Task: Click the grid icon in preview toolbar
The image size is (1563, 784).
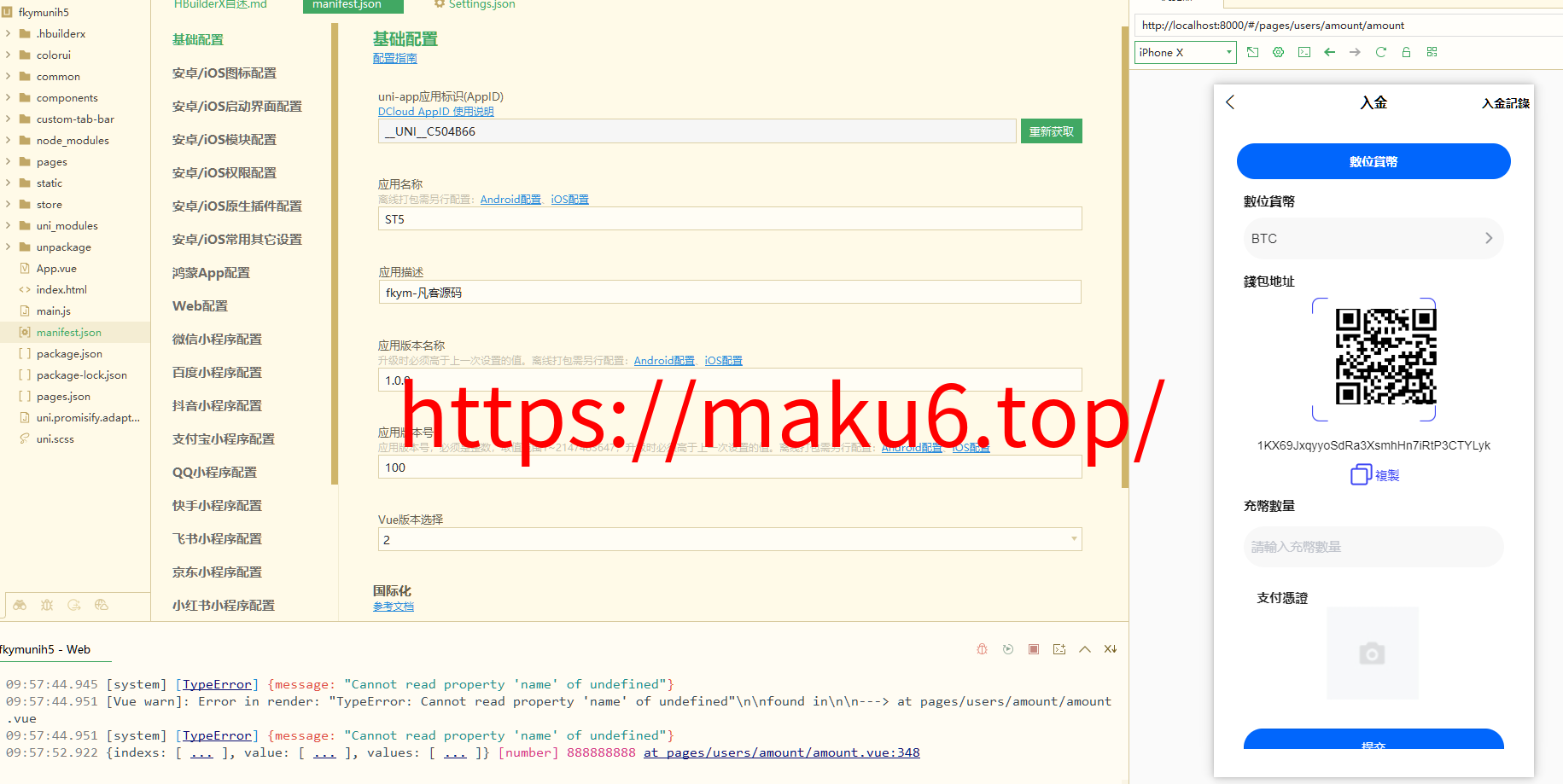Action: pyautogui.click(x=1432, y=52)
